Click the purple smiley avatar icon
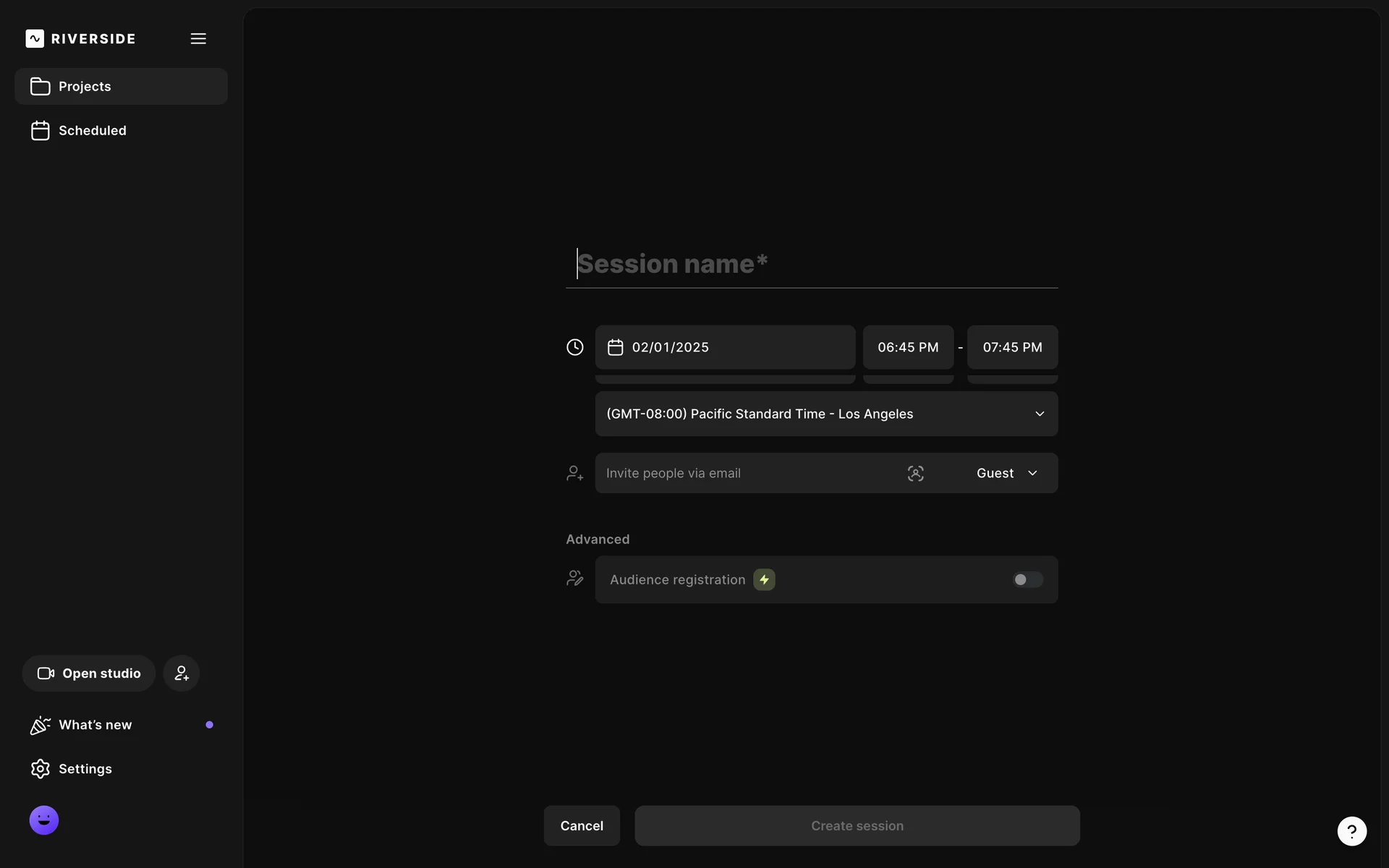 click(44, 820)
